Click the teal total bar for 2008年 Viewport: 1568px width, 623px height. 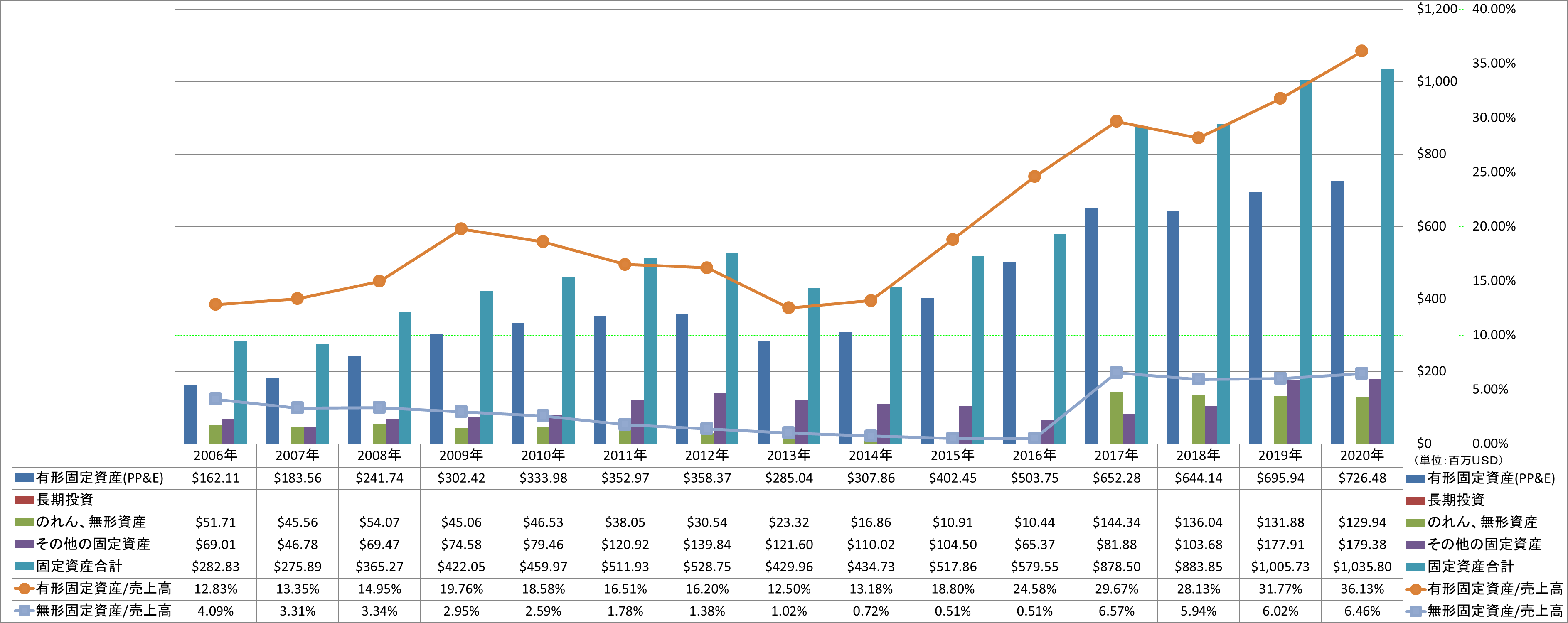(x=404, y=378)
